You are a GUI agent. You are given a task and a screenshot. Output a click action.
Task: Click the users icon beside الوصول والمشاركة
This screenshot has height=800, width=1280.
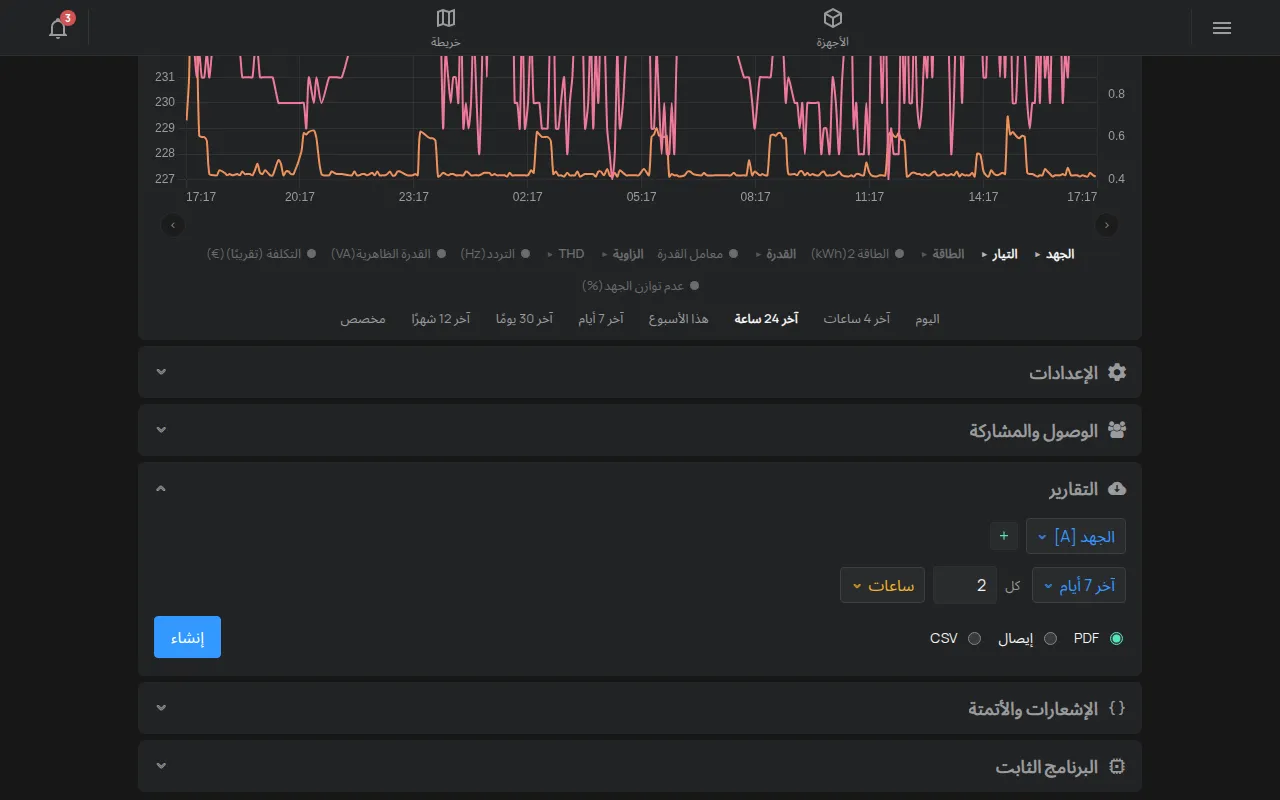coord(1117,430)
